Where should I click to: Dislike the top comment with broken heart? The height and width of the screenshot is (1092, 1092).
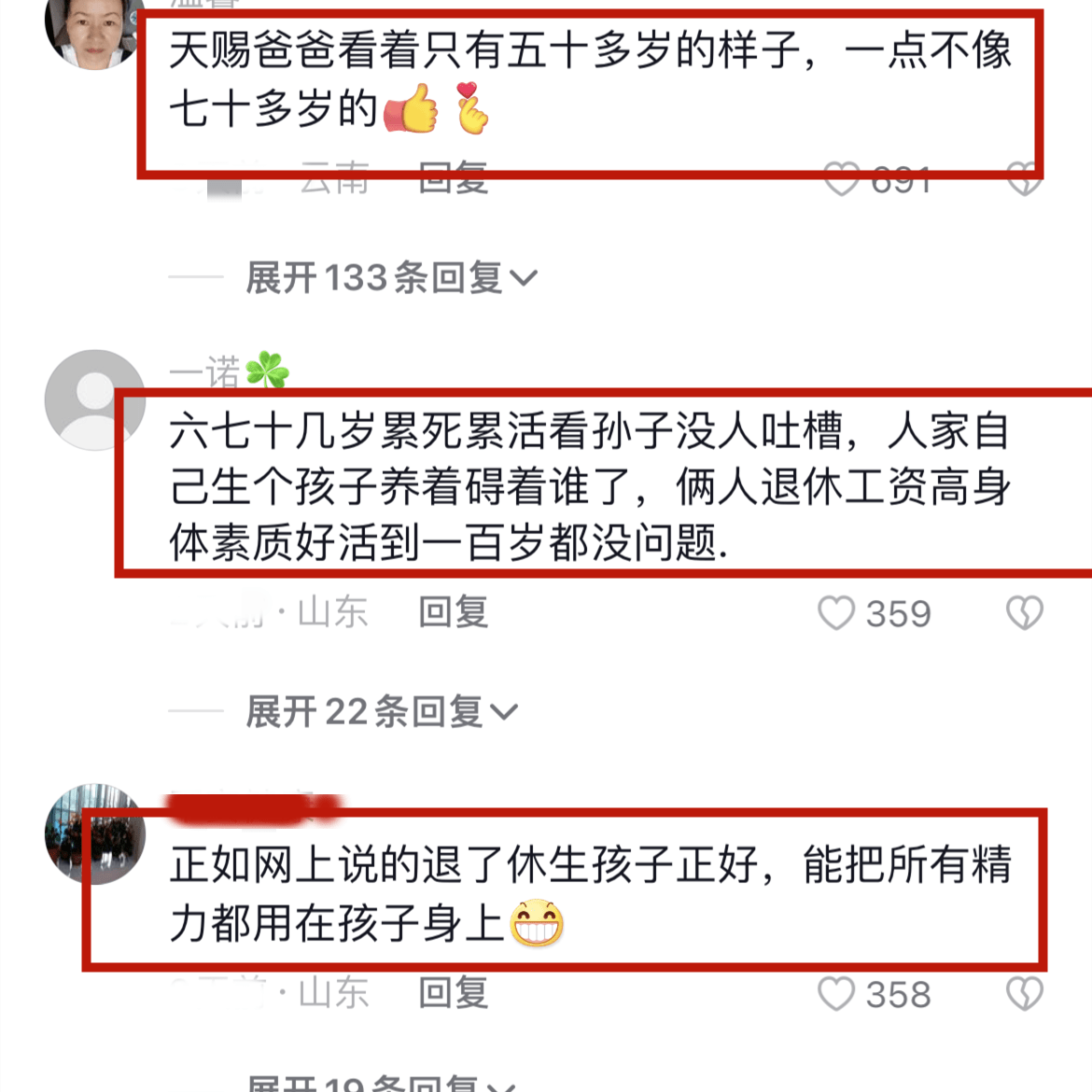click(1025, 180)
